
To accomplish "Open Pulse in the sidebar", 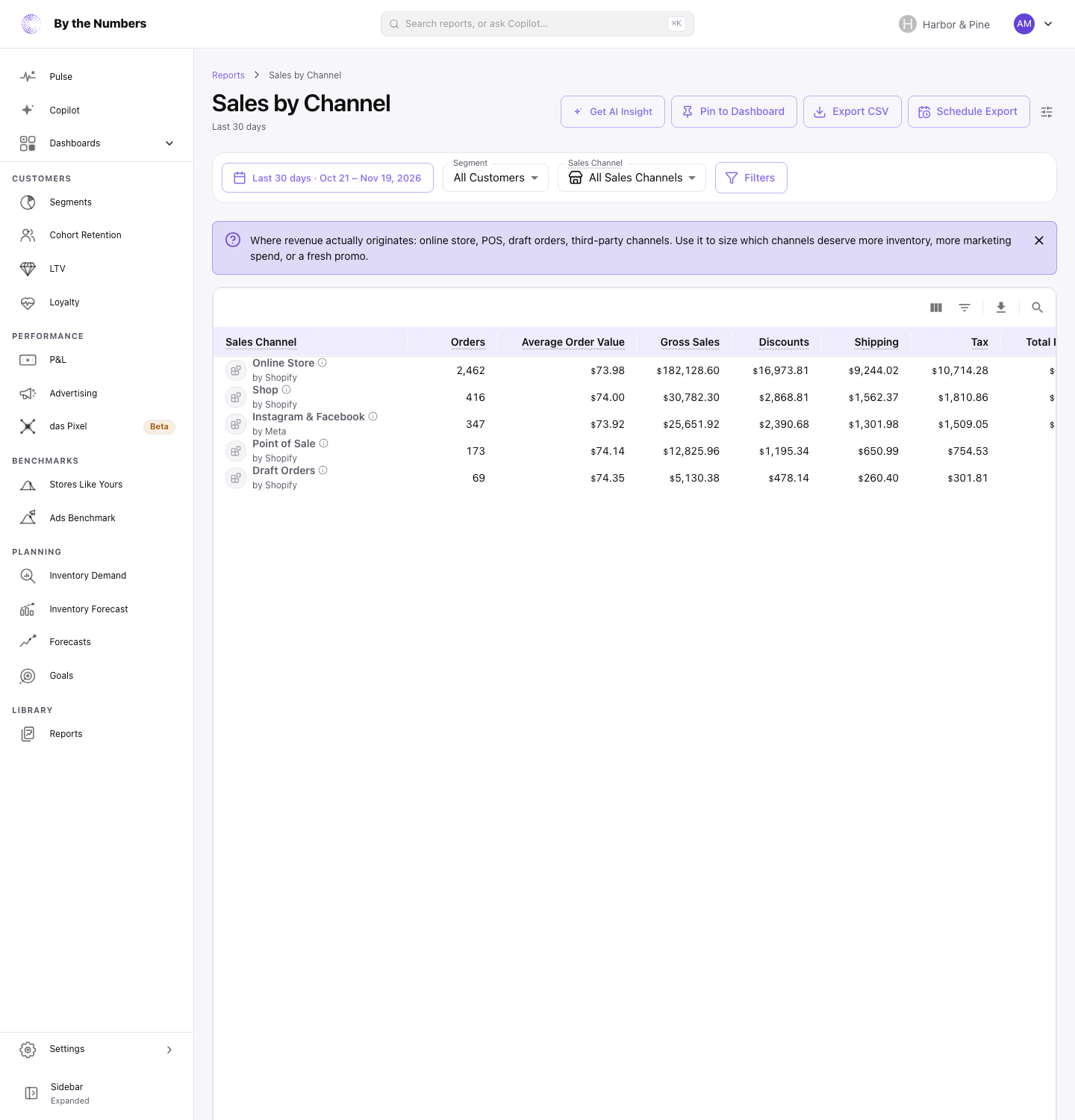I will [x=97, y=77].
